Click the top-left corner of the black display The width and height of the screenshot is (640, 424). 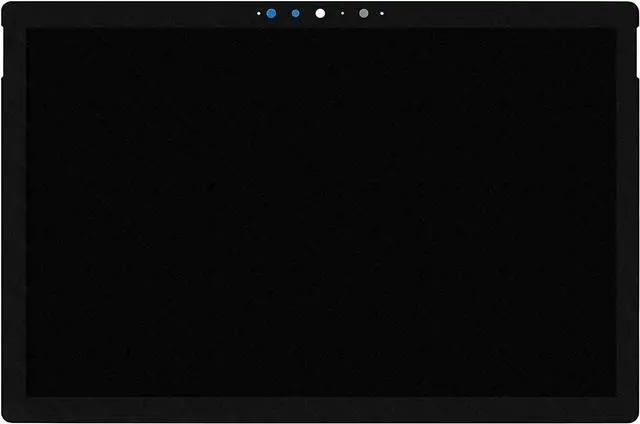pos(27,29)
